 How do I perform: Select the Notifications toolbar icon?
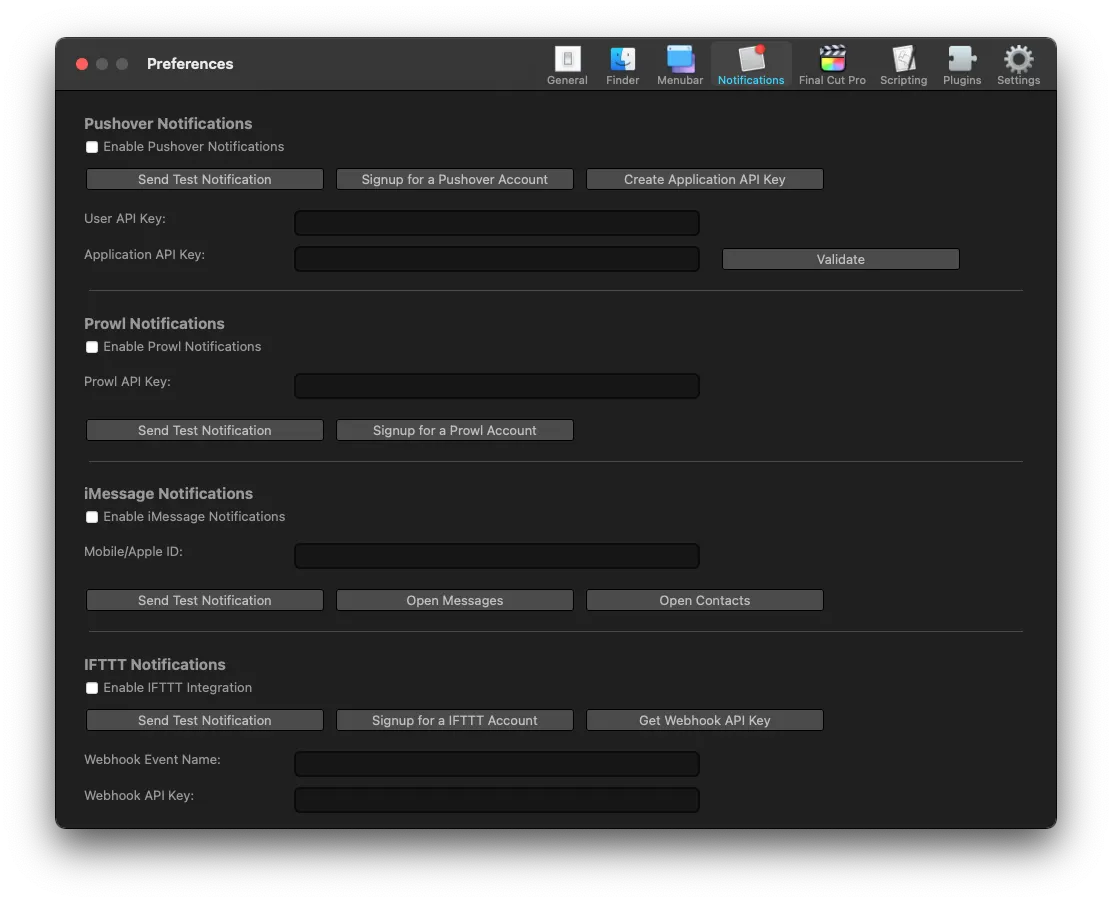750,65
